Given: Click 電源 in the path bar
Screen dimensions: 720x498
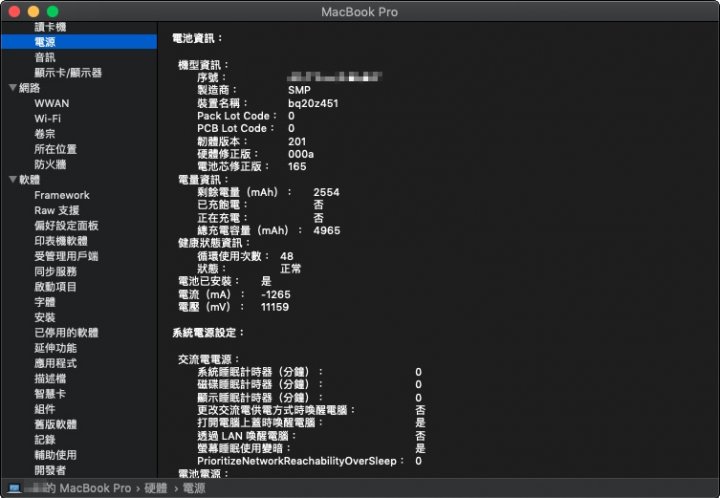Looking at the screenshot, I should 194,488.
